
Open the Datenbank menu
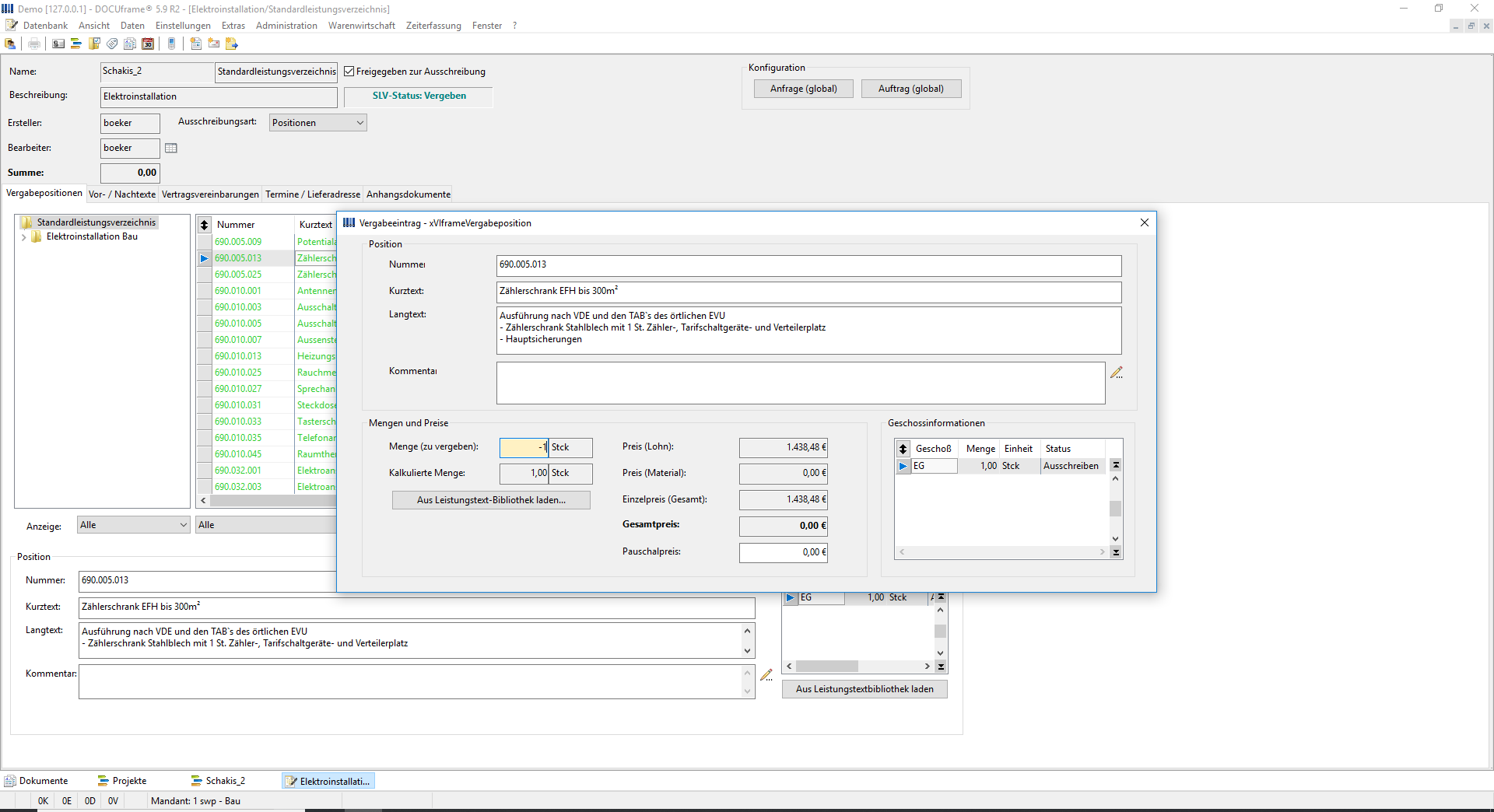tap(45, 26)
